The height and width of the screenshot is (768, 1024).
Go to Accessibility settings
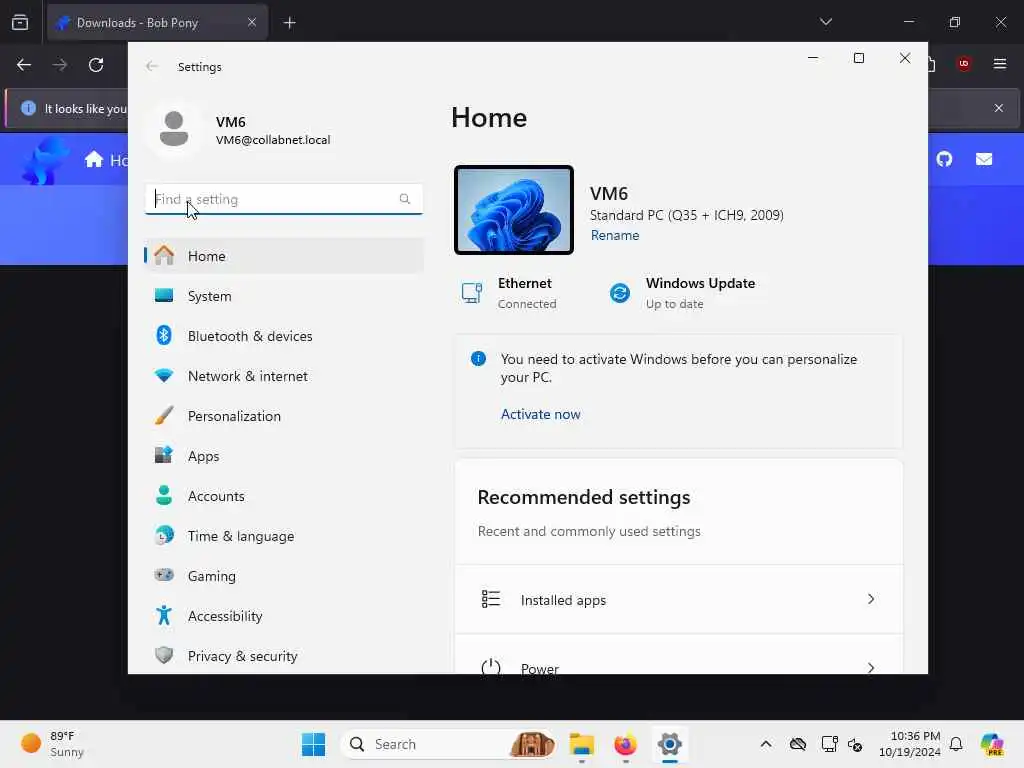click(x=284, y=616)
